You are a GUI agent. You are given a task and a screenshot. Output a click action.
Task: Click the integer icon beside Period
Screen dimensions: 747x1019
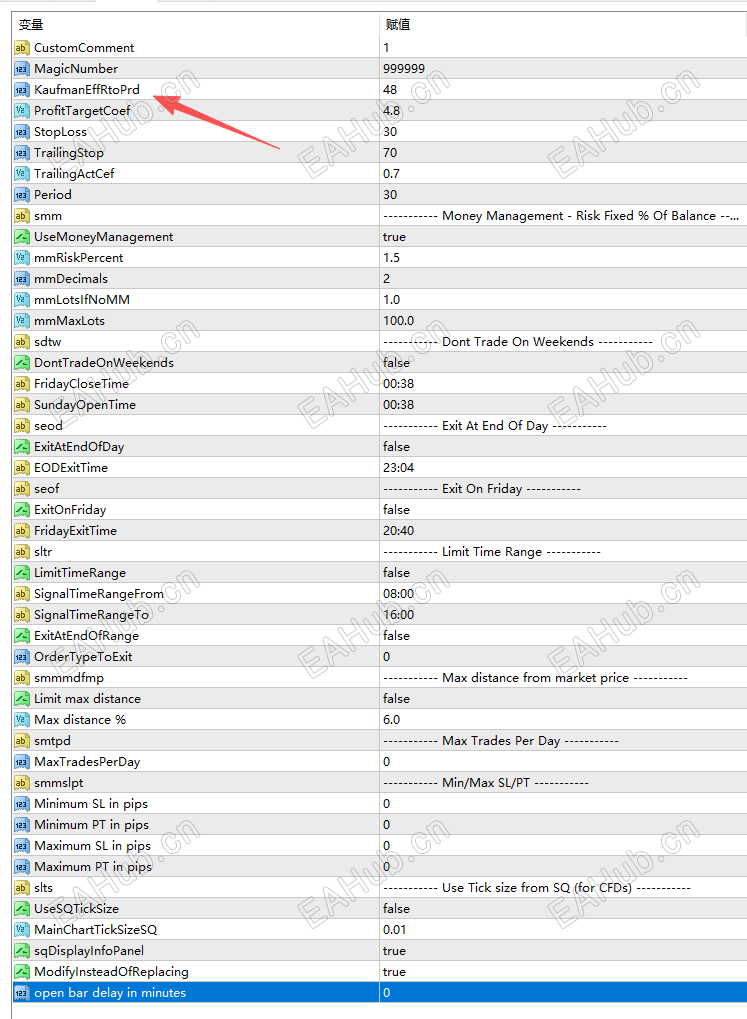click(21, 195)
